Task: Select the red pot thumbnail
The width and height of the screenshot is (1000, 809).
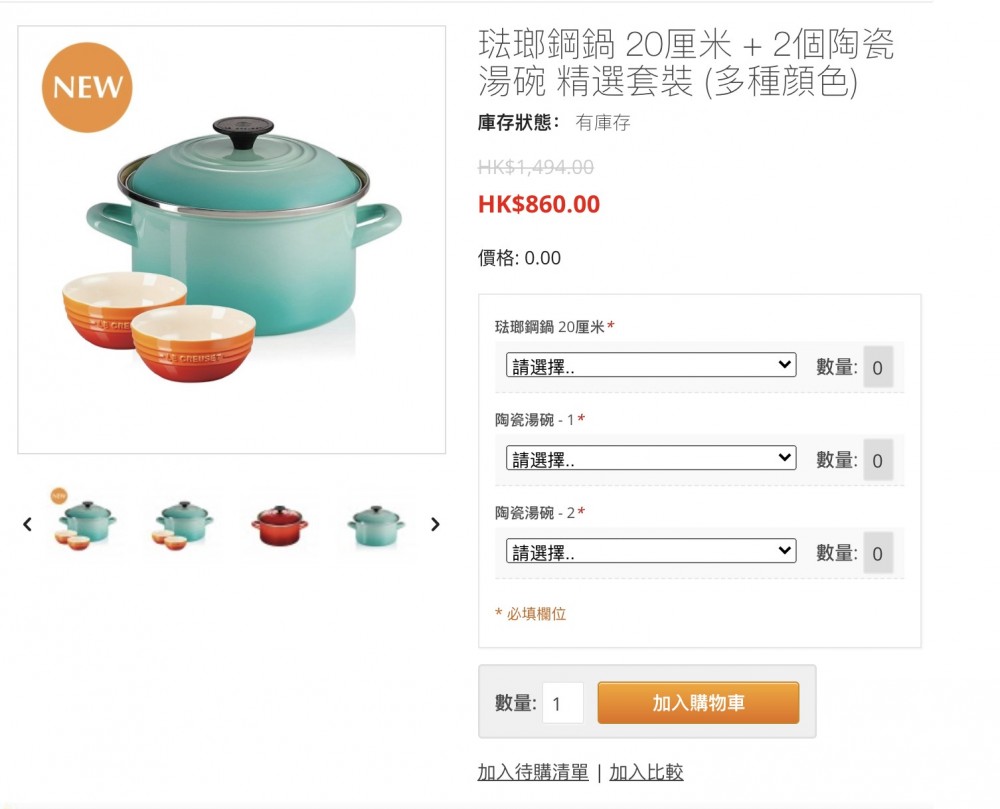Action: click(279, 525)
